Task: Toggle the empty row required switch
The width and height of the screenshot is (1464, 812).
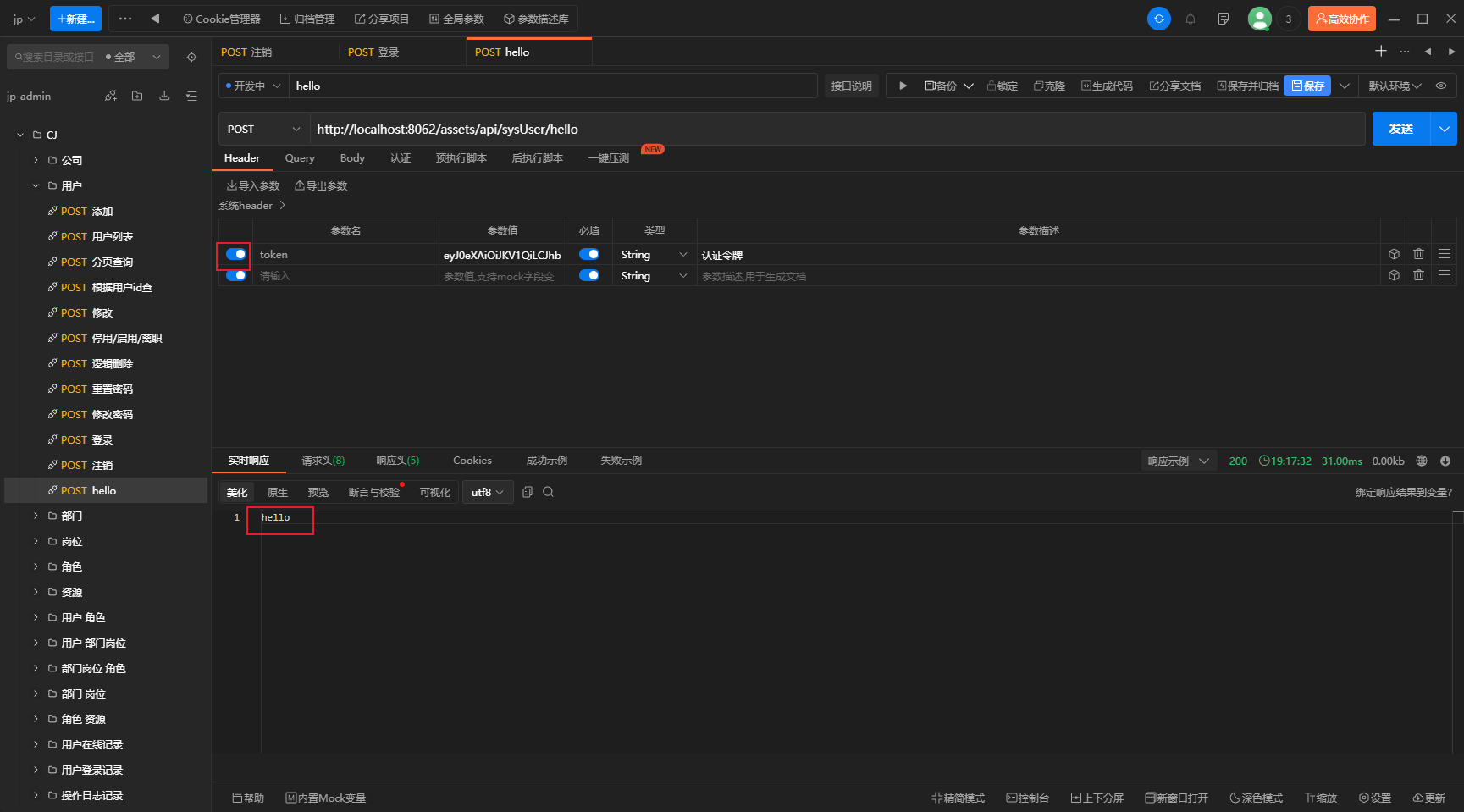Action: point(589,275)
